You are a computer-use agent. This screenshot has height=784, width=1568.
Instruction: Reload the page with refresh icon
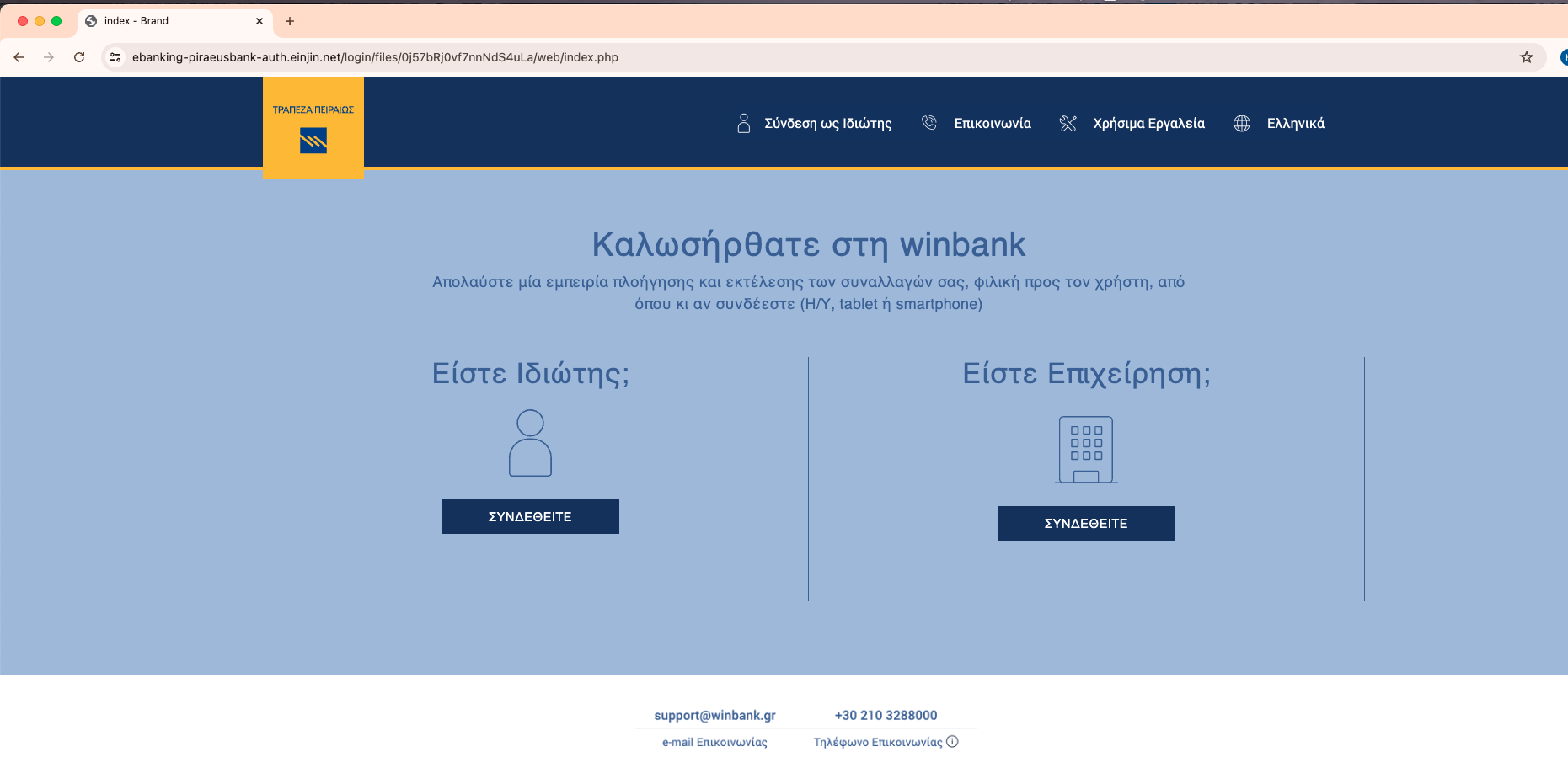(79, 57)
